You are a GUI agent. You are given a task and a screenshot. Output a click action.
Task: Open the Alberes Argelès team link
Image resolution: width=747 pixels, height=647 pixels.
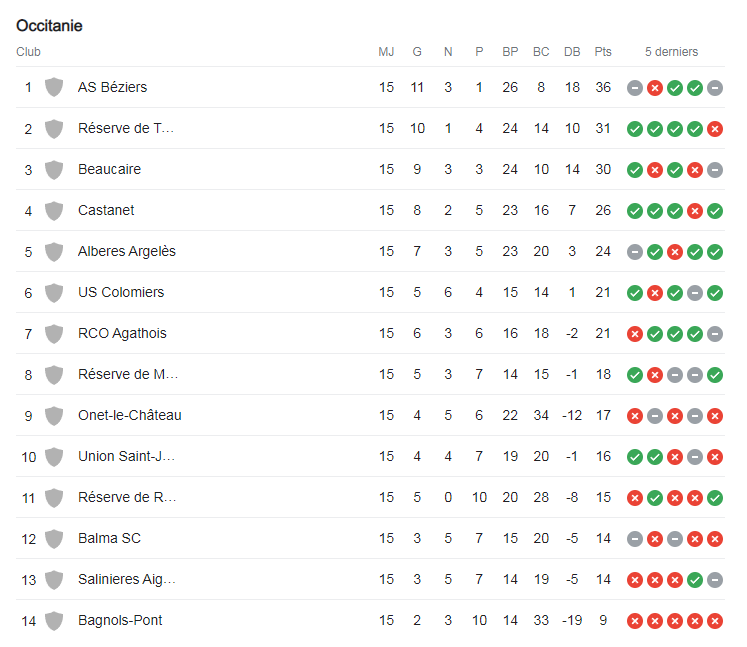pyautogui.click(x=127, y=251)
